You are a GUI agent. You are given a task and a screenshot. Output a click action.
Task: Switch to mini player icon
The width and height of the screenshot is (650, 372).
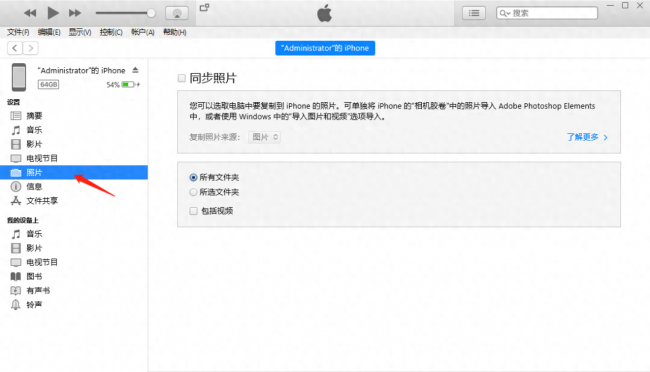(x=204, y=7)
